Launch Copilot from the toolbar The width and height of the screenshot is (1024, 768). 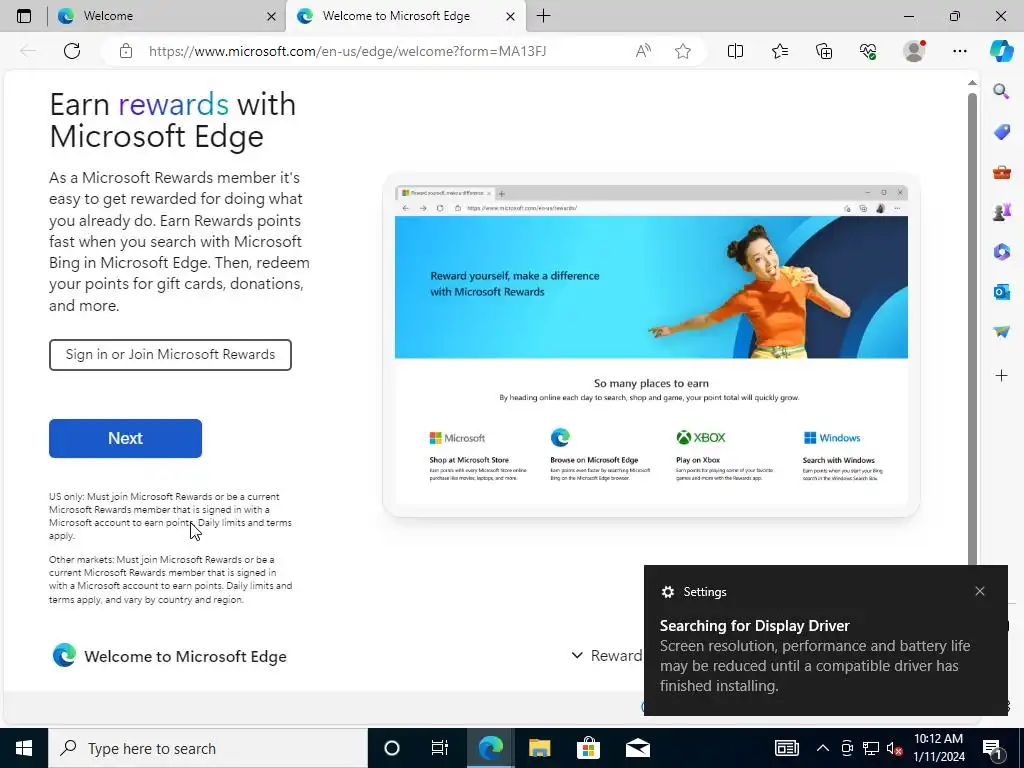pos(1002,51)
